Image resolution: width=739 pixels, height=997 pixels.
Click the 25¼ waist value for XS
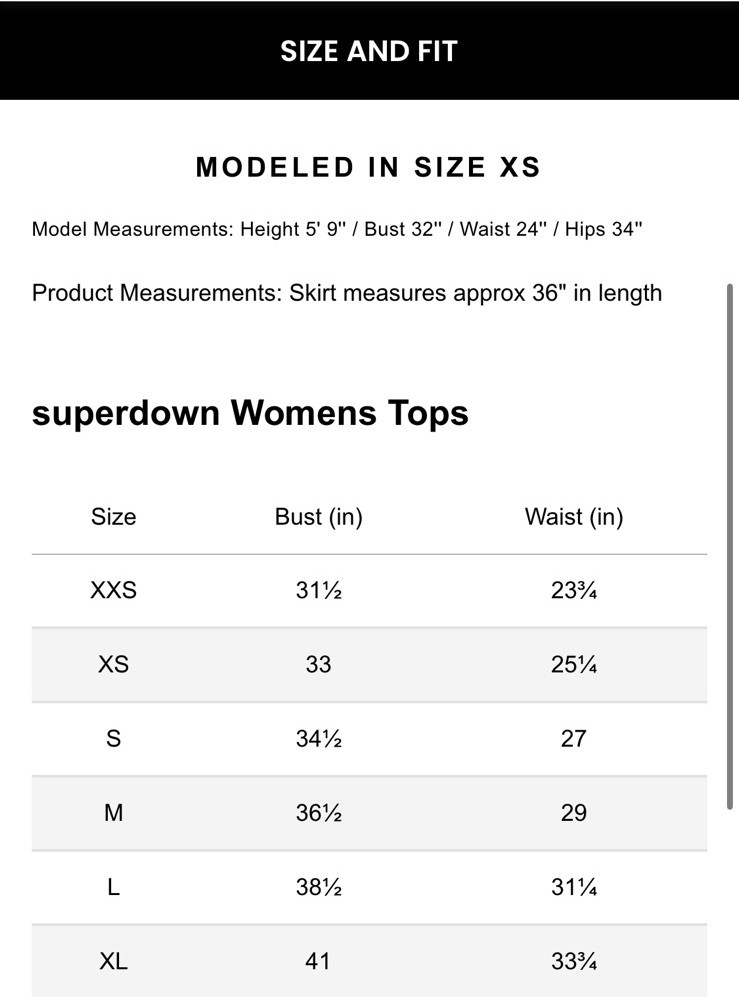click(x=573, y=664)
